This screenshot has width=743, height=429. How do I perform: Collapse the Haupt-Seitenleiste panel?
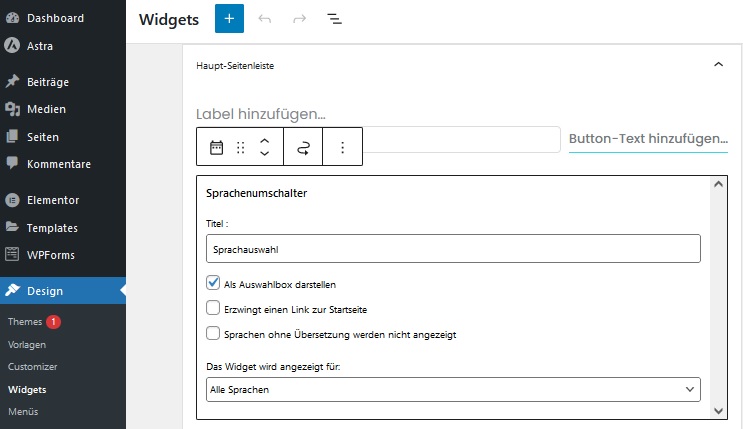pyautogui.click(x=718, y=64)
